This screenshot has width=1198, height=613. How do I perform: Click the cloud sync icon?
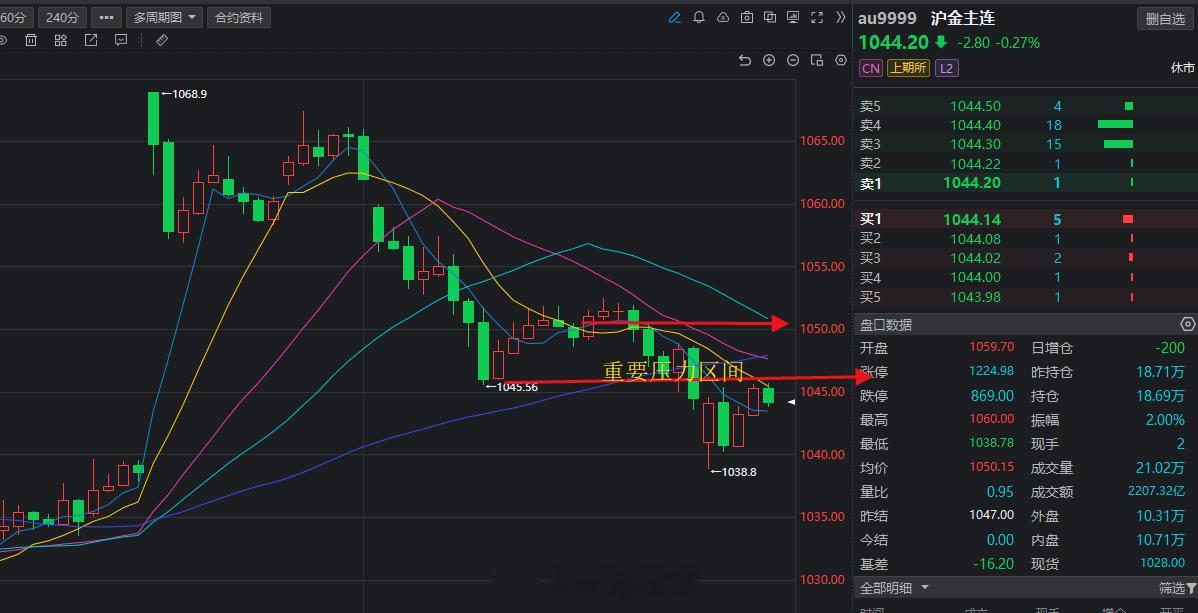point(723,18)
